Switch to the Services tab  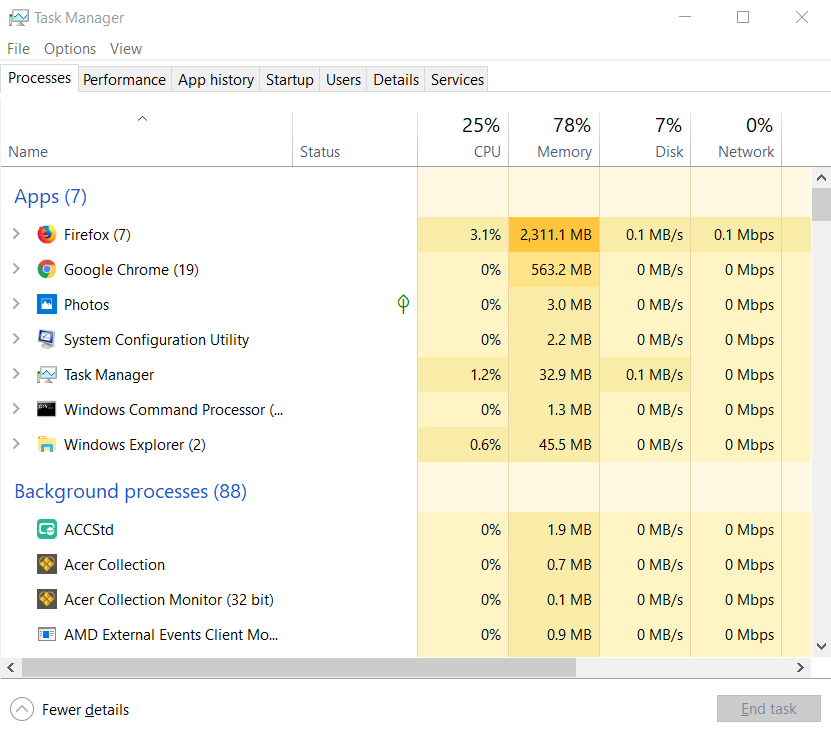(x=457, y=79)
